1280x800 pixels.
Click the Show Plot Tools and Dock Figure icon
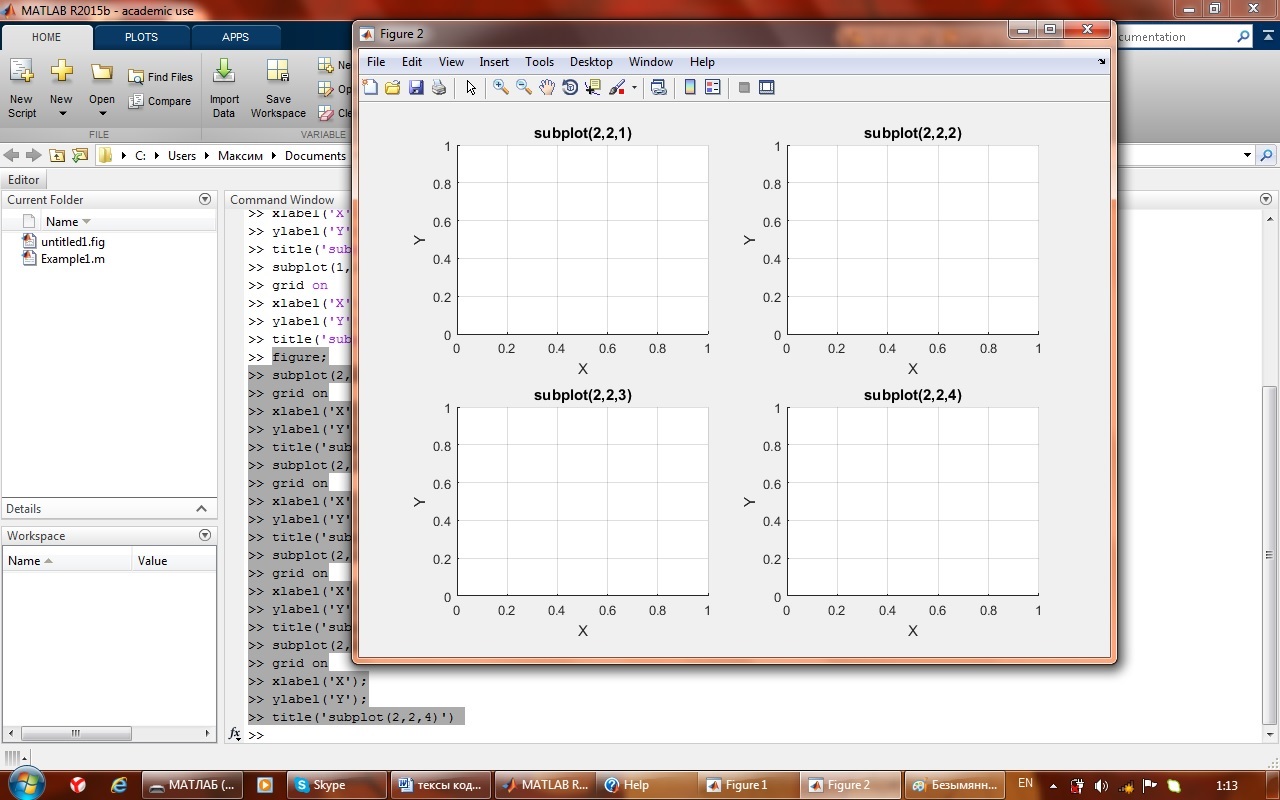(767, 88)
